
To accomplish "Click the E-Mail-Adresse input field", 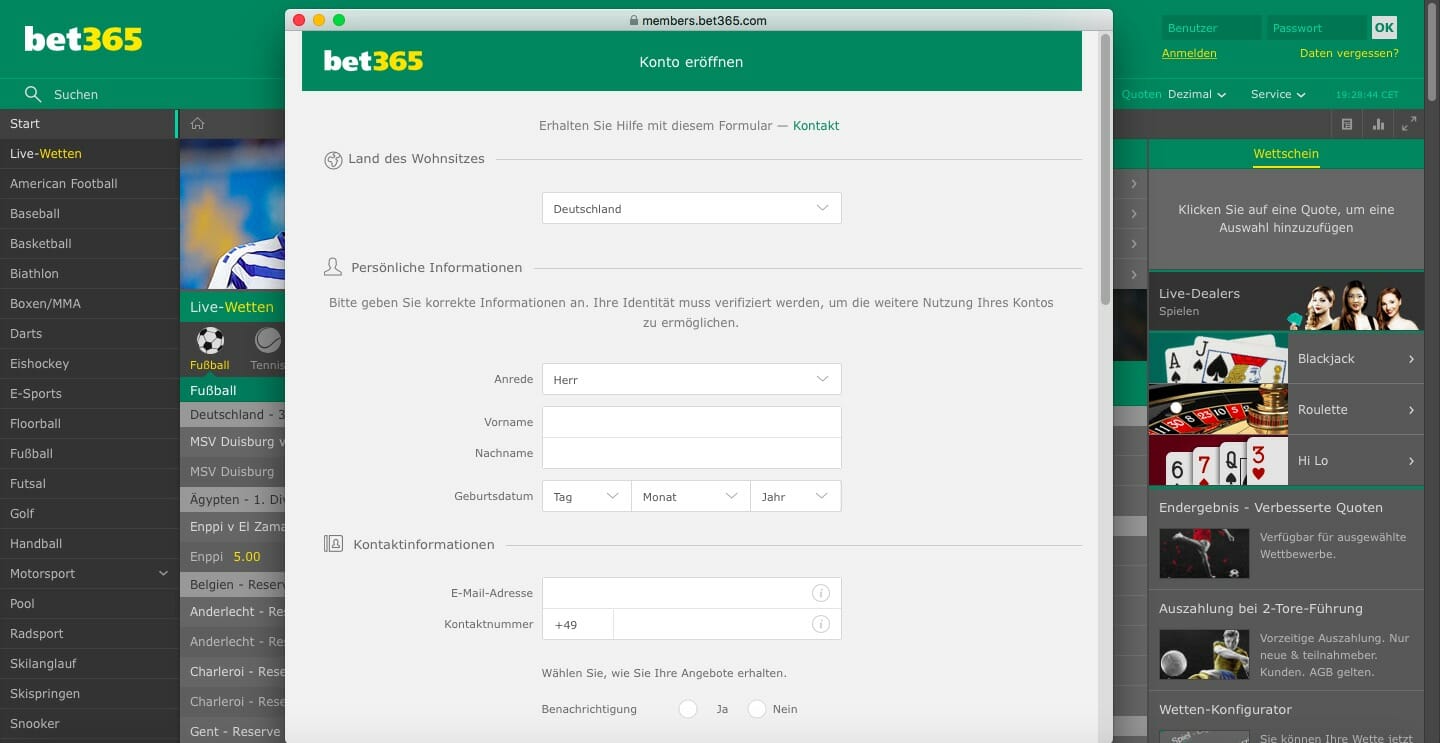I will pos(691,593).
